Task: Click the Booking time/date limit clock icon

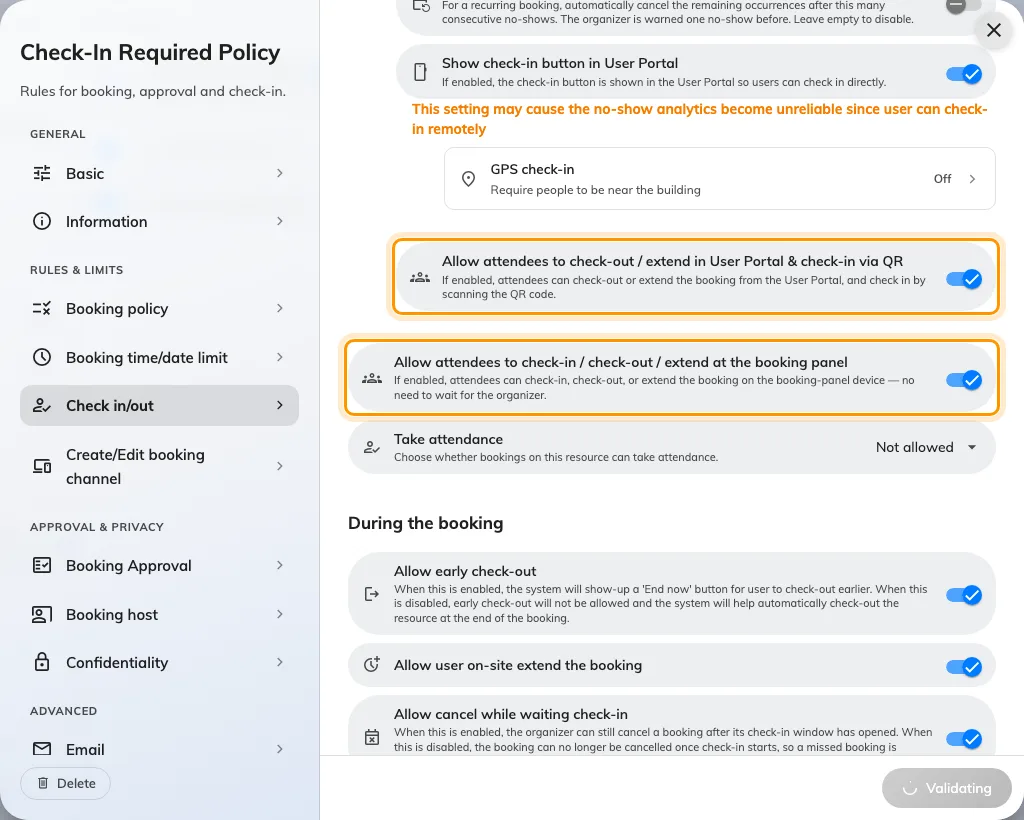Action: point(42,357)
